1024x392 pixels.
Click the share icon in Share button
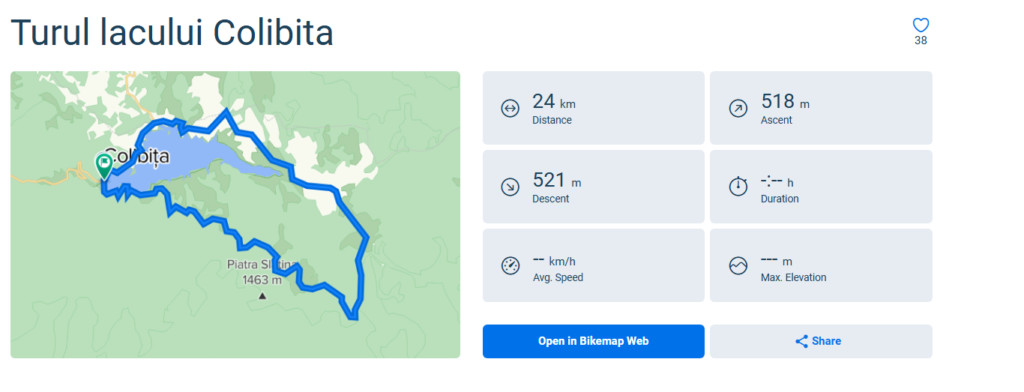tap(801, 341)
